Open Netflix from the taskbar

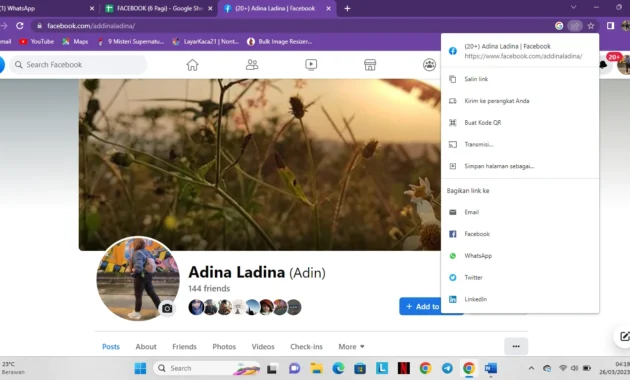403,368
